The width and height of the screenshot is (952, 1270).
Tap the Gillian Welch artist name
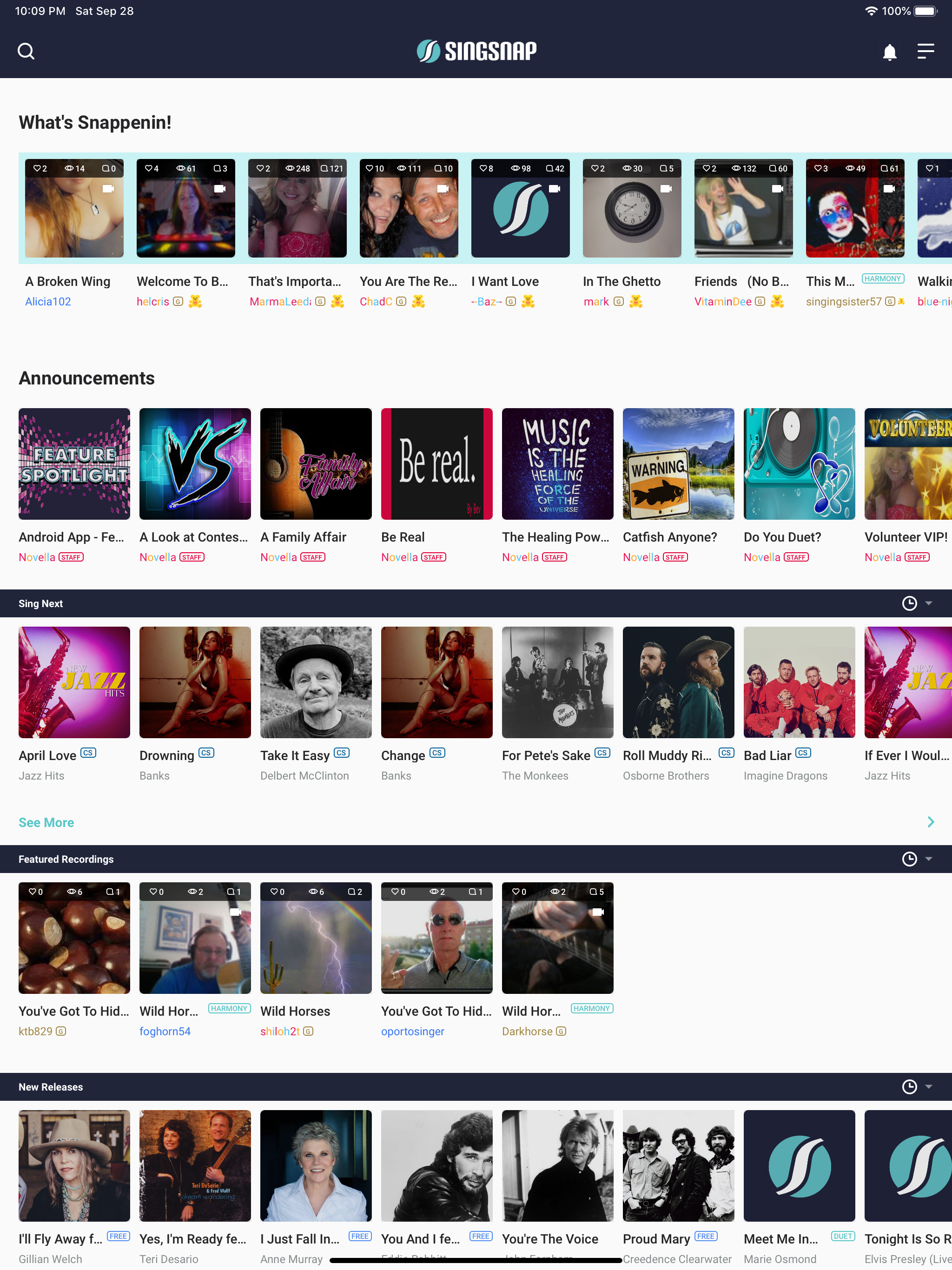pyautogui.click(x=50, y=1260)
